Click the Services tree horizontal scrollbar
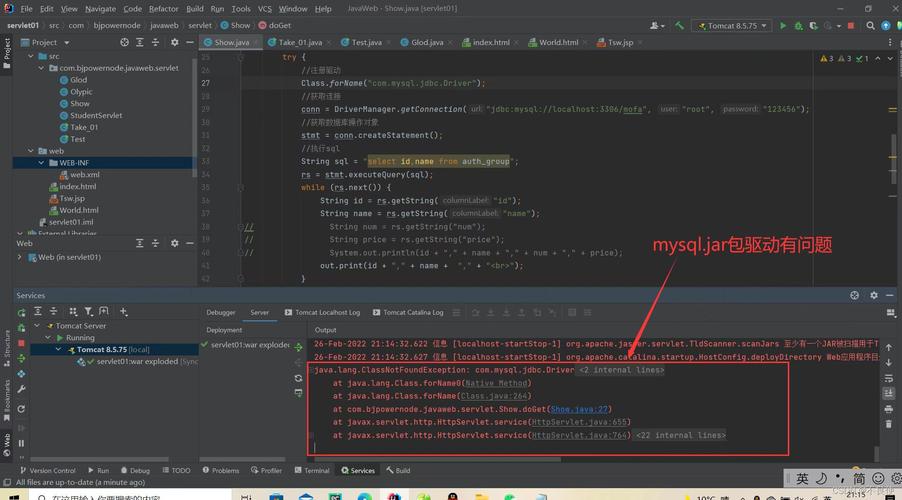This screenshot has width=902, height=500. coord(99,459)
